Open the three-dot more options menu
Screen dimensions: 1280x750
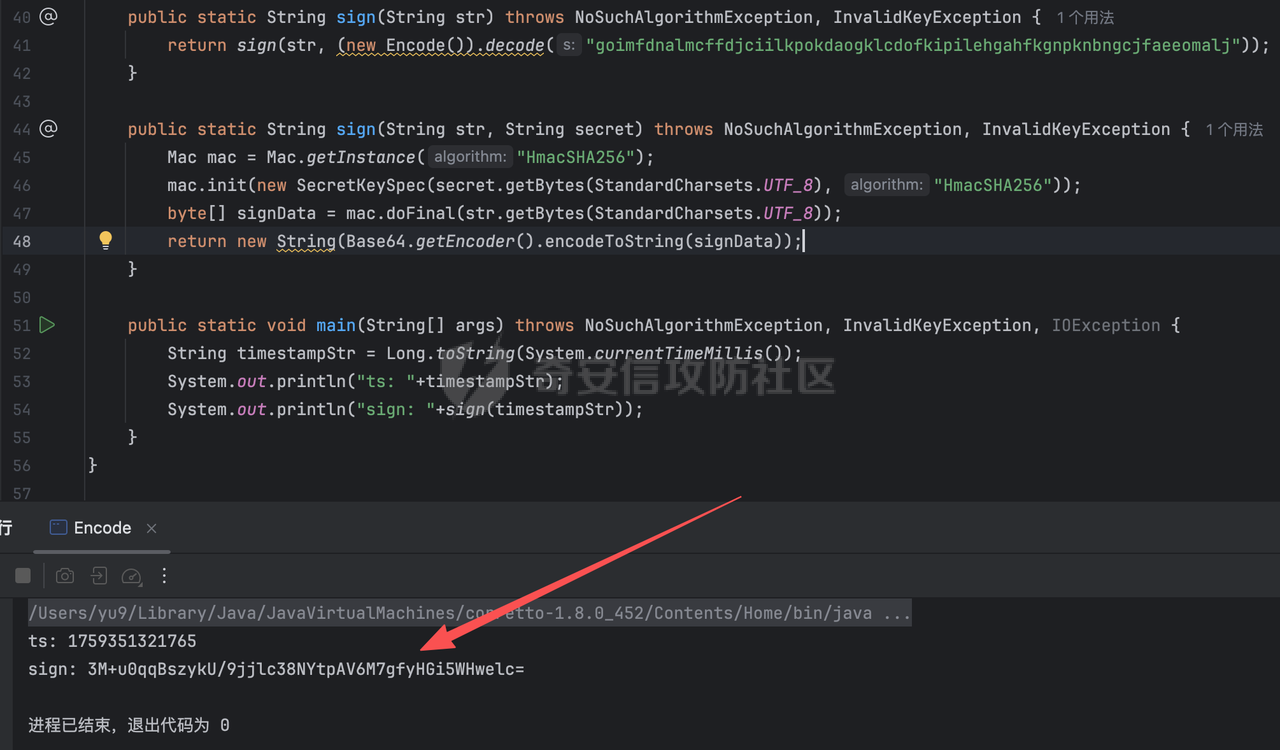[x=165, y=576]
